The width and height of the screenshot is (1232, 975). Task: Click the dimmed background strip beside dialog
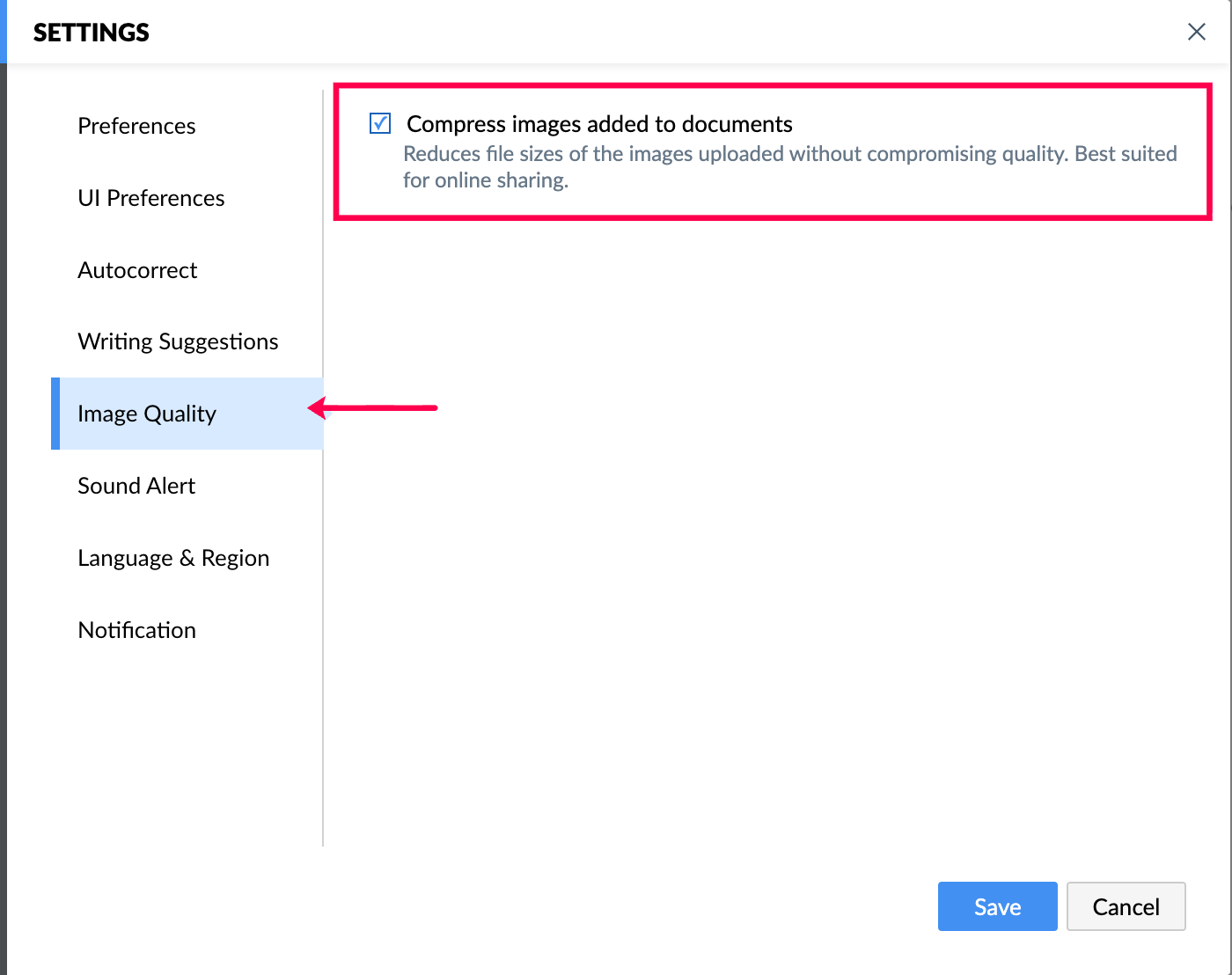3,528
